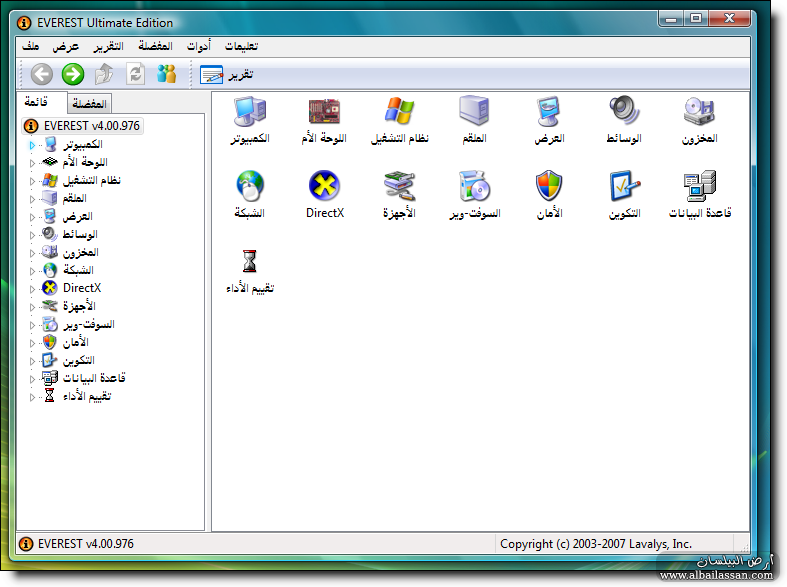Click the EVEREST icon in title bar

coord(24,23)
